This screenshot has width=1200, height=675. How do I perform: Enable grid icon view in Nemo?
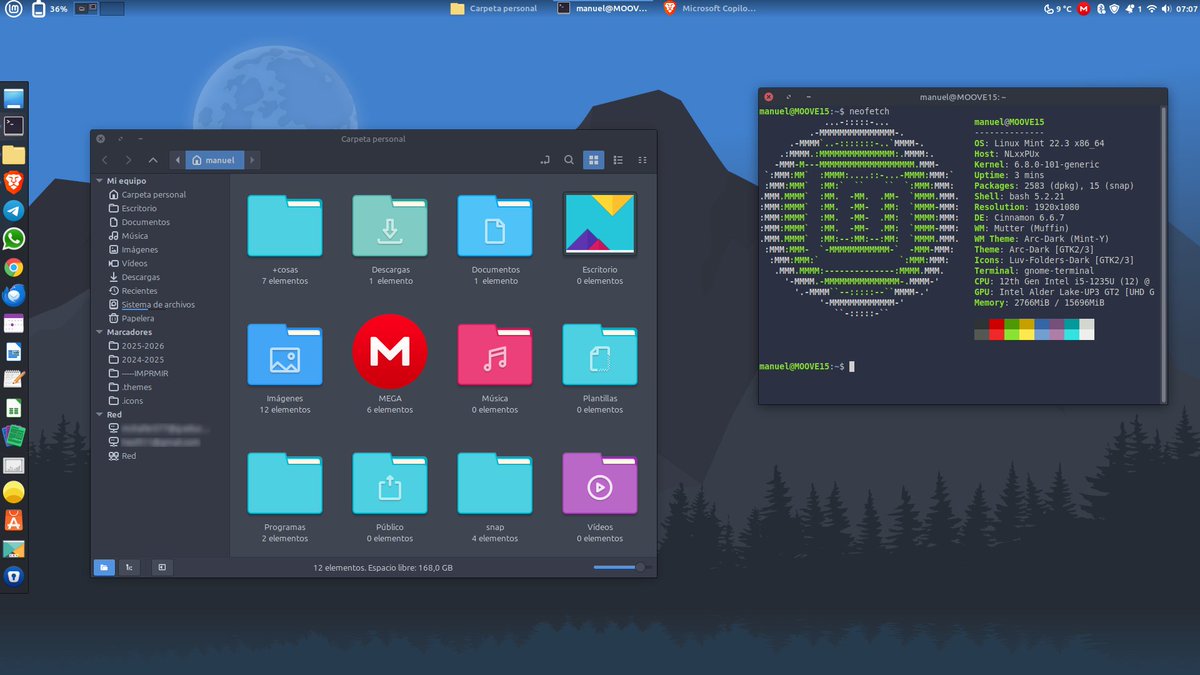593,159
